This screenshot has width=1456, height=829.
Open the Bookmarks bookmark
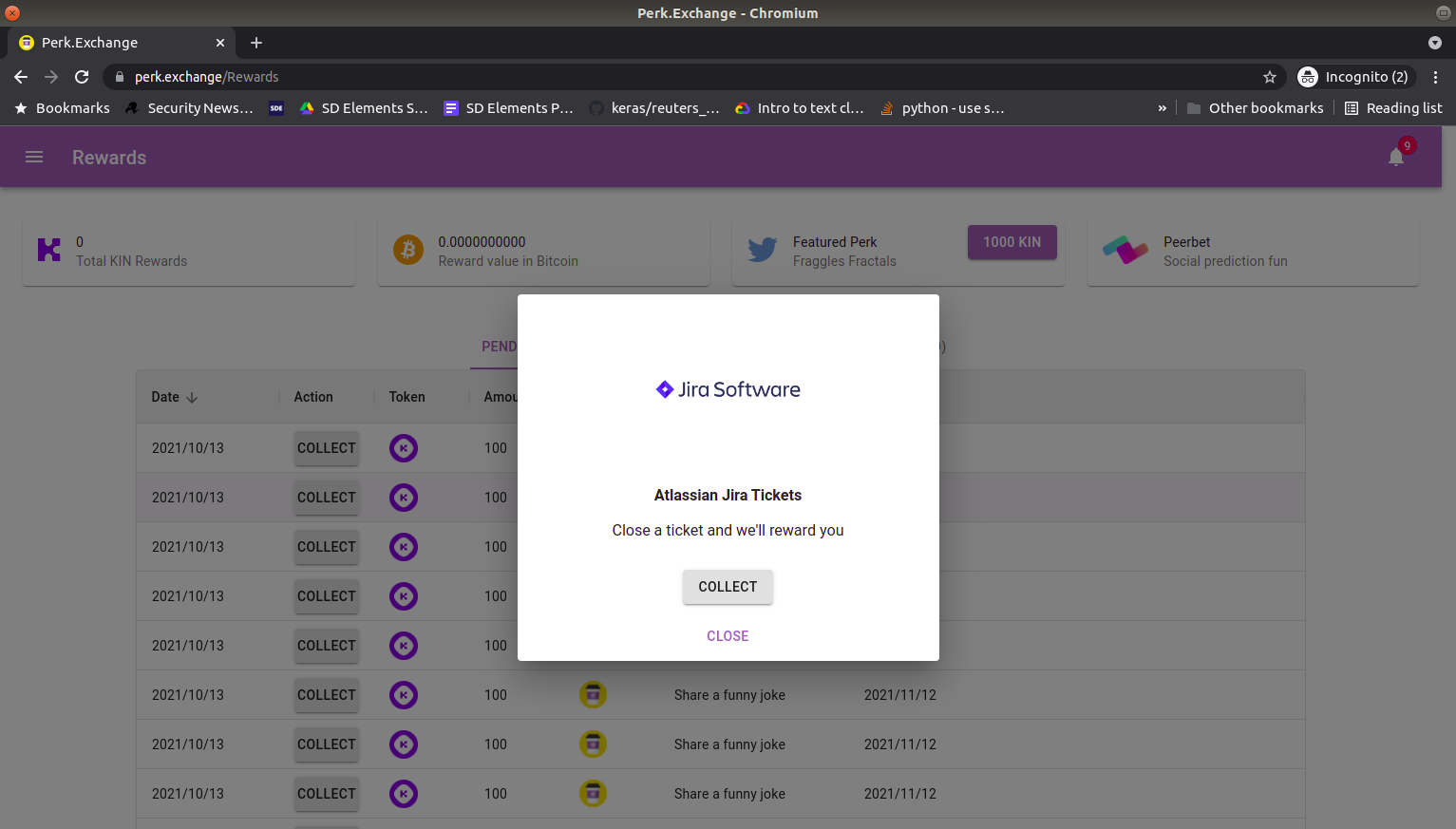(x=63, y=108)
